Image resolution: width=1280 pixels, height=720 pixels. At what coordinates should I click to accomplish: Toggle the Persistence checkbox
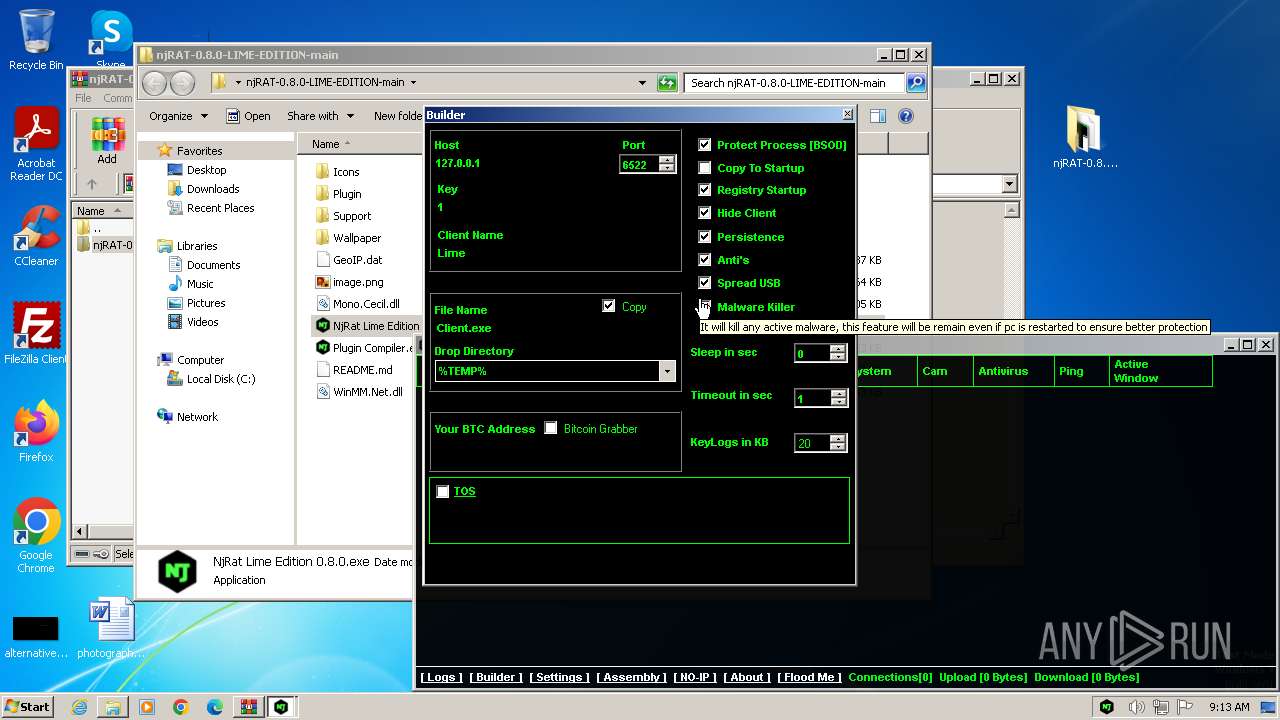coord(705,237)
